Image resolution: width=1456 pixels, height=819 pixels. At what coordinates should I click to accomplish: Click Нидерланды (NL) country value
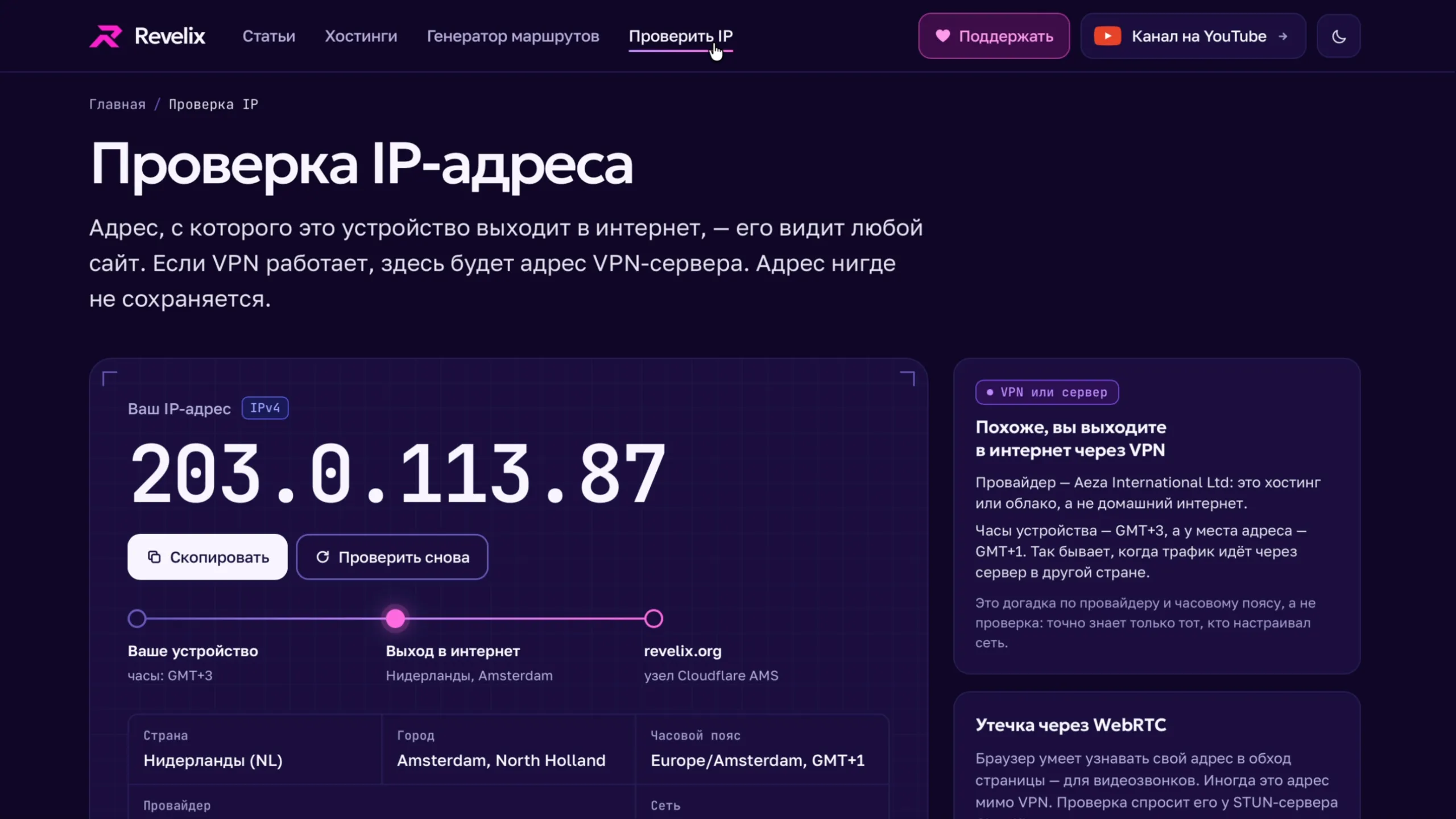pyautogui.click(x=213, y=760)
